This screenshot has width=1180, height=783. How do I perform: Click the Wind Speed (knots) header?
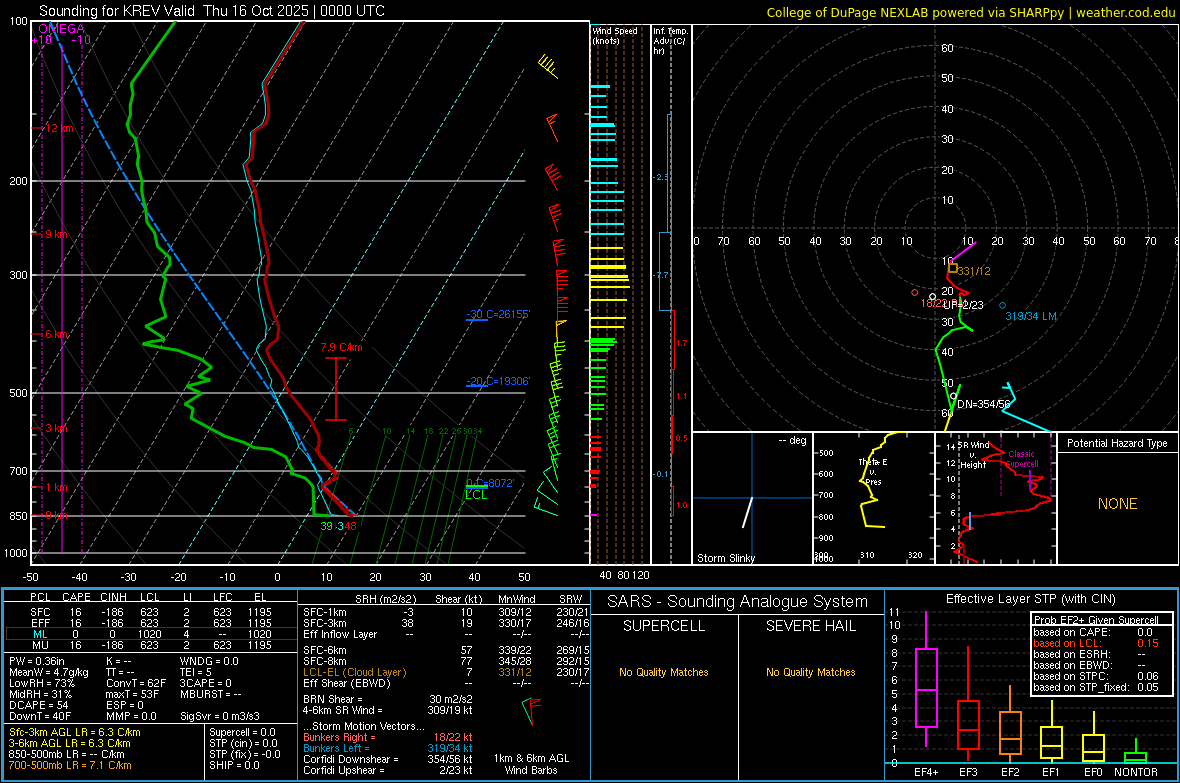(615, 35)
